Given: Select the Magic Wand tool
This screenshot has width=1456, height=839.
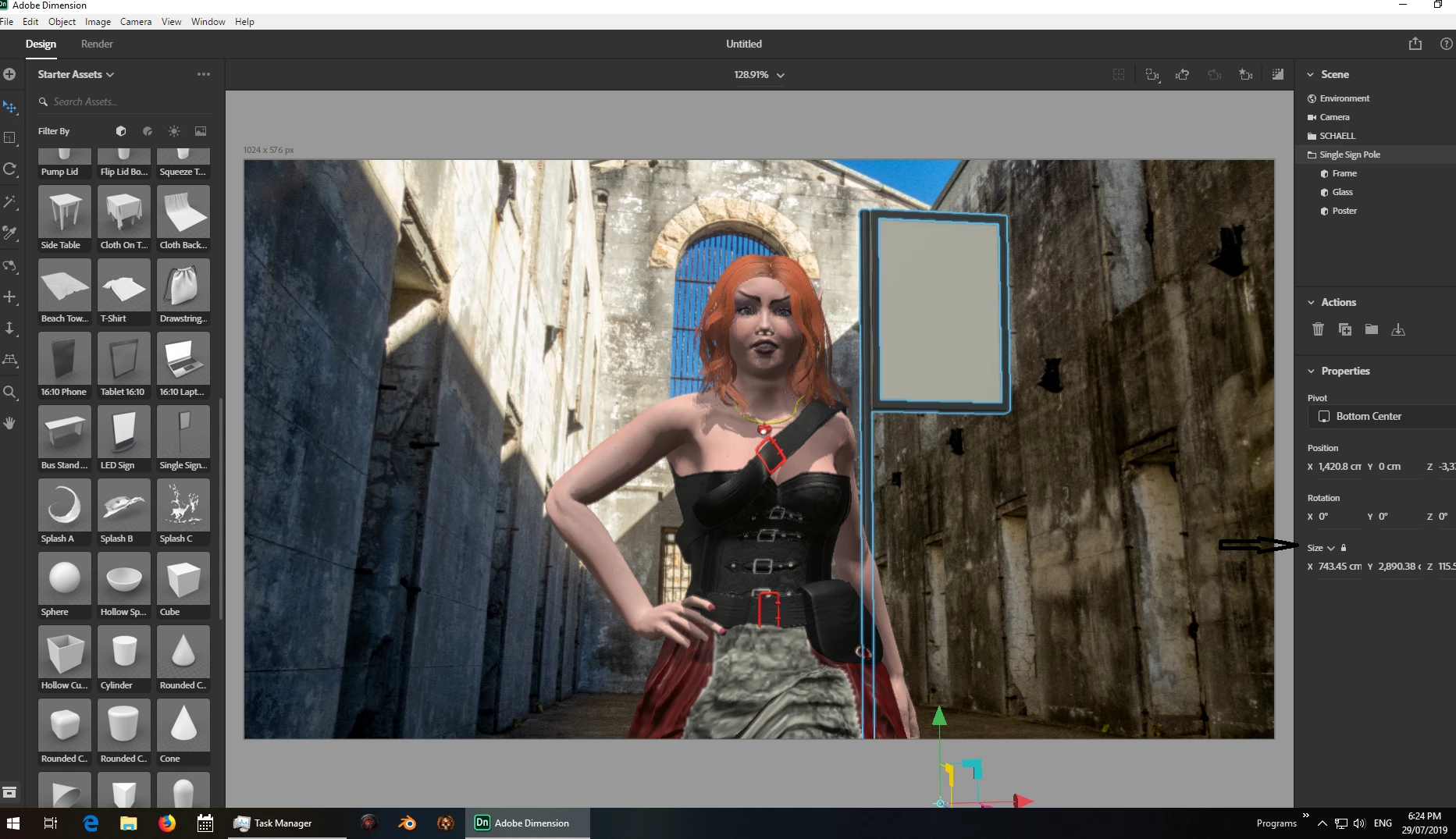Looking at the screenshot, I should click(10, 201).
